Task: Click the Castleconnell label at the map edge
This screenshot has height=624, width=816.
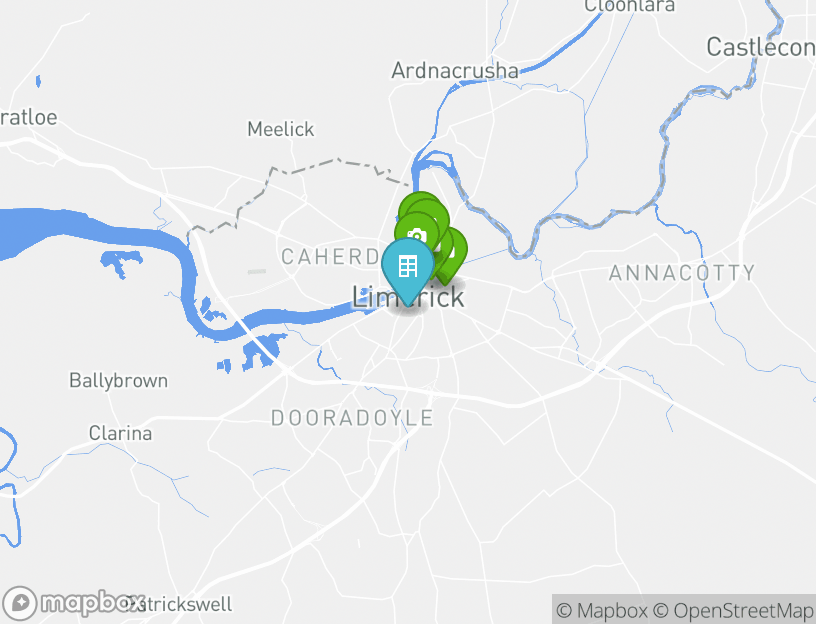Action: pos(761,47)
